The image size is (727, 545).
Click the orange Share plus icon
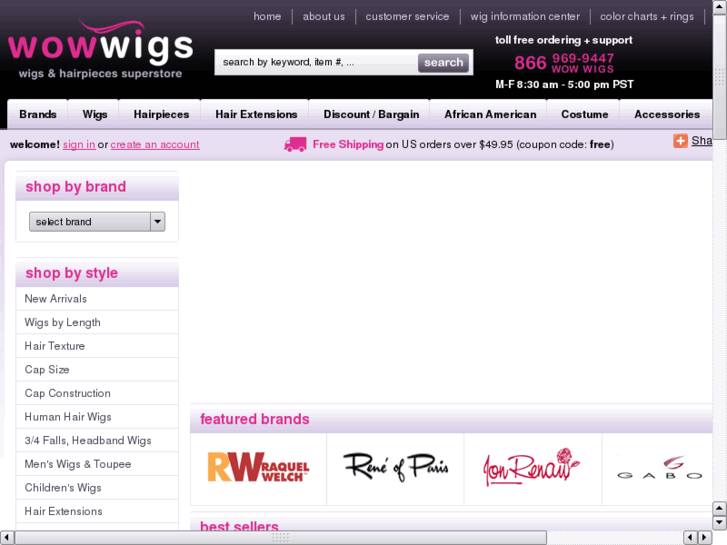coord(680,141)
